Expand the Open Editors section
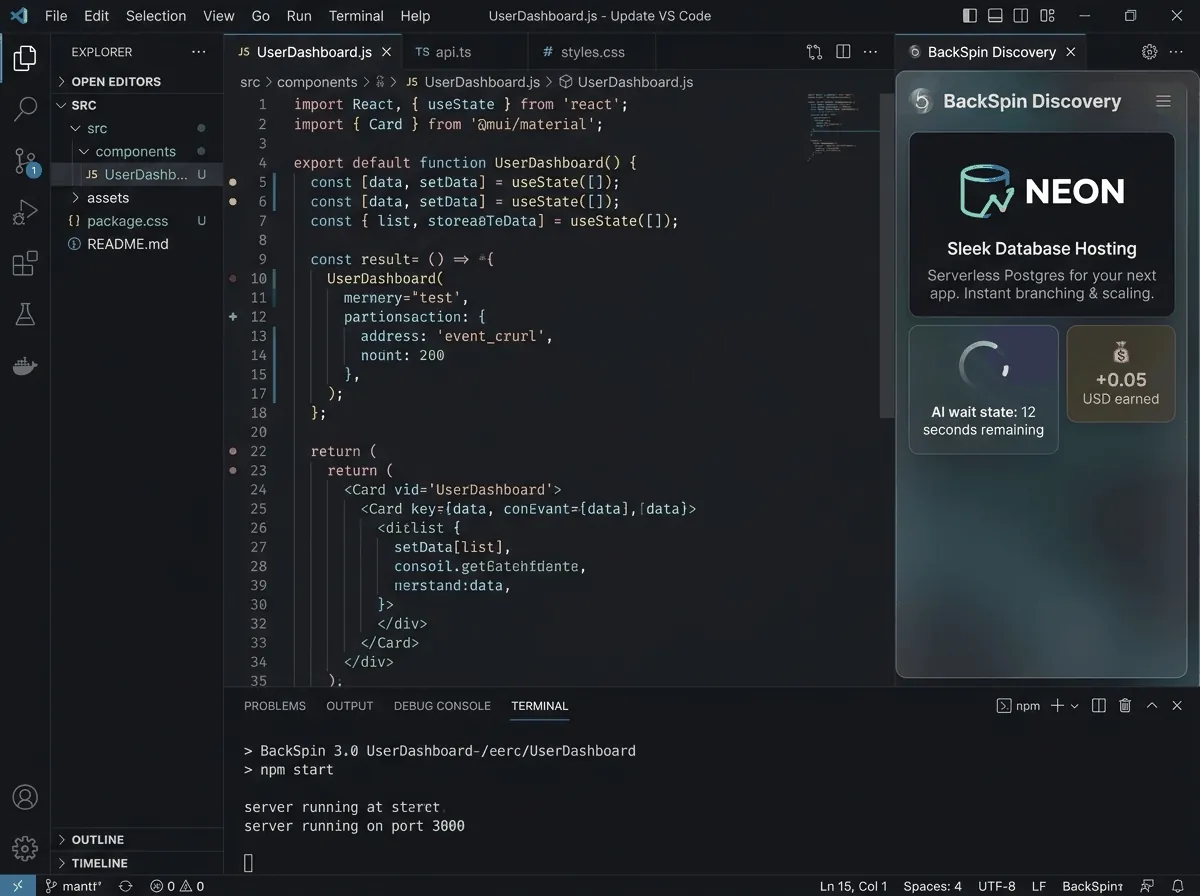The height and width of the screenshot is (896, 1200). [x=137, y=81]
